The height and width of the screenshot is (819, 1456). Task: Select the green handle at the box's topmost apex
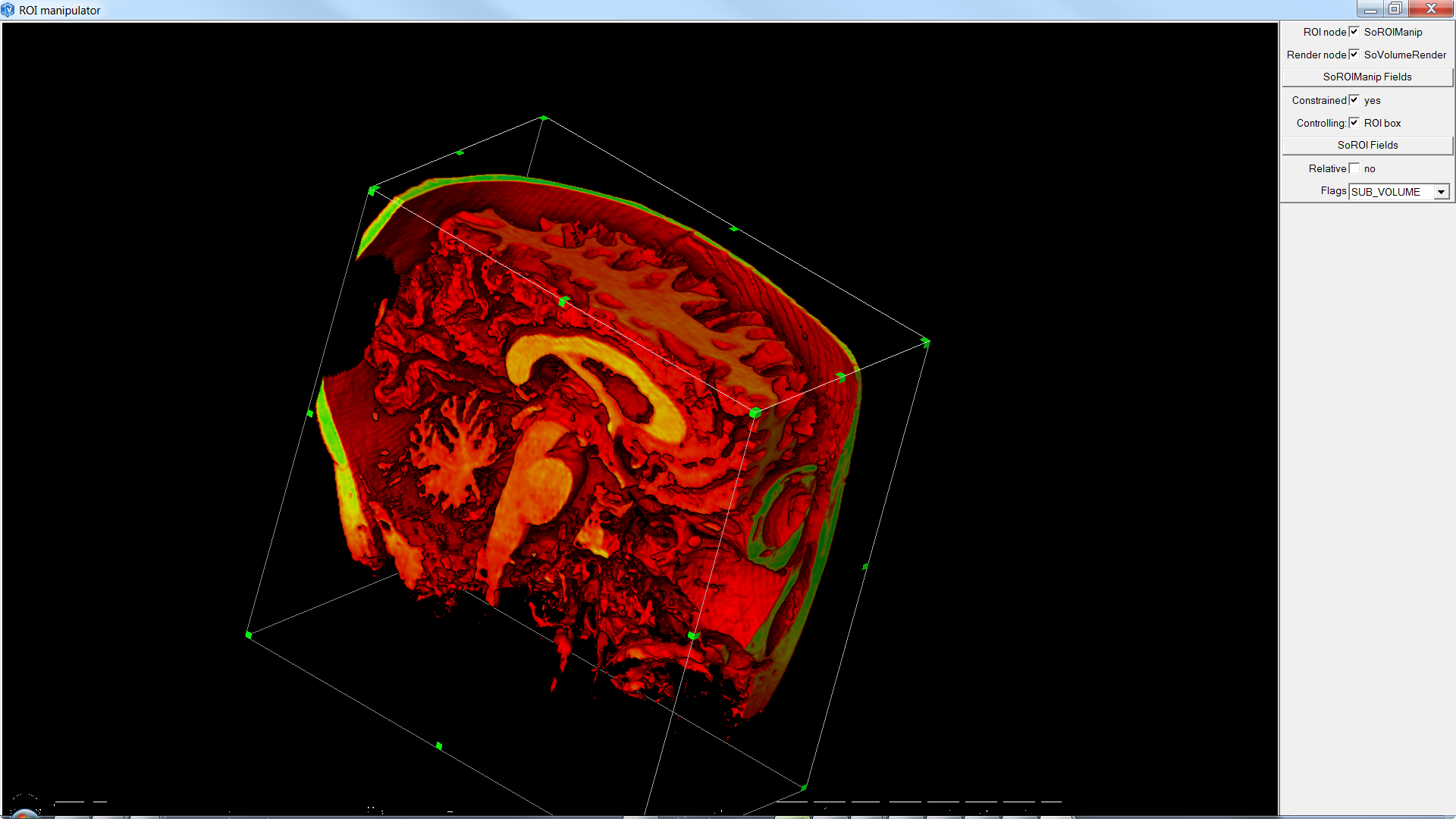pos(544,118)
